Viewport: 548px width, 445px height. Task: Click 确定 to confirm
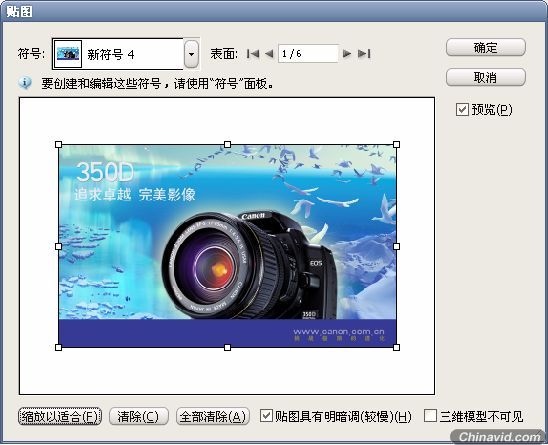click(x=486, y=47)
